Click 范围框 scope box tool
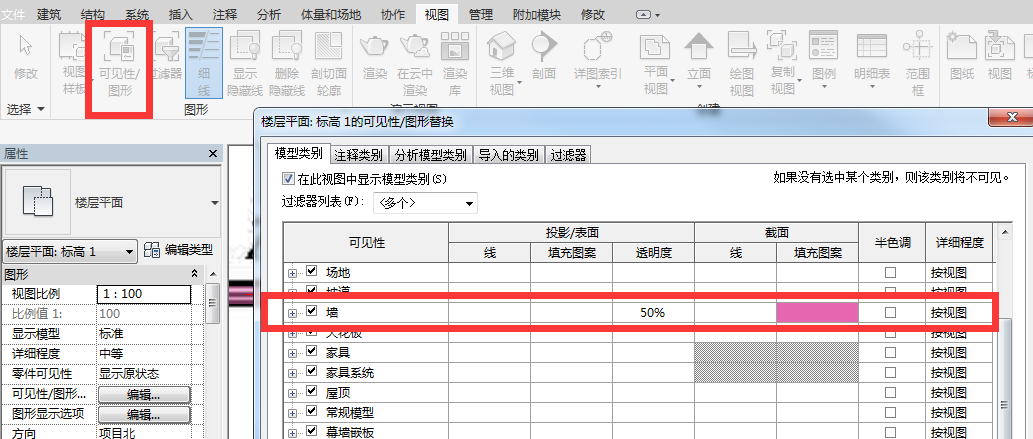Screen dimensions: 1033x439 coord(917,63)
